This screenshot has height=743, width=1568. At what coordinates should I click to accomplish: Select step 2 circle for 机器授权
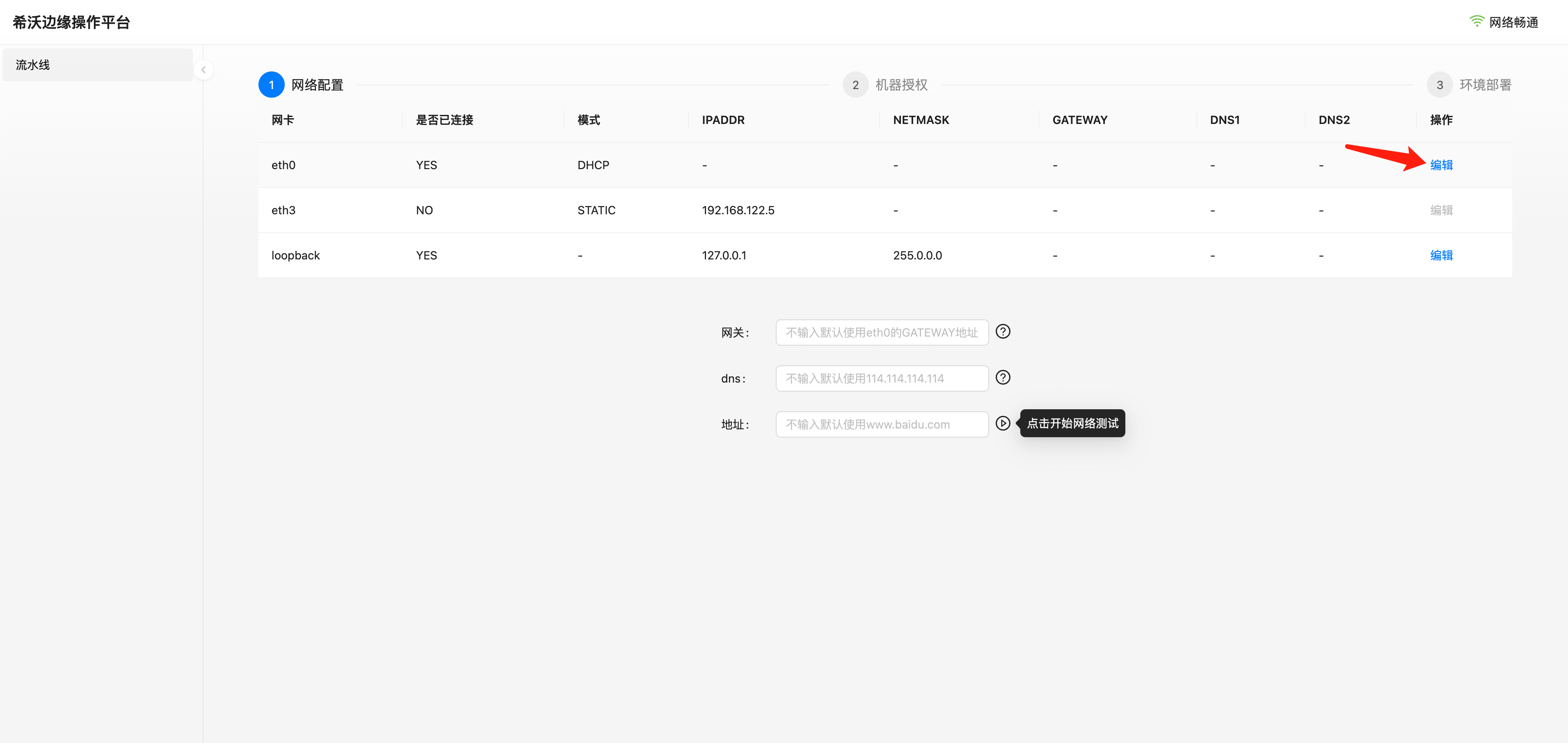click(x=855, y=85)
